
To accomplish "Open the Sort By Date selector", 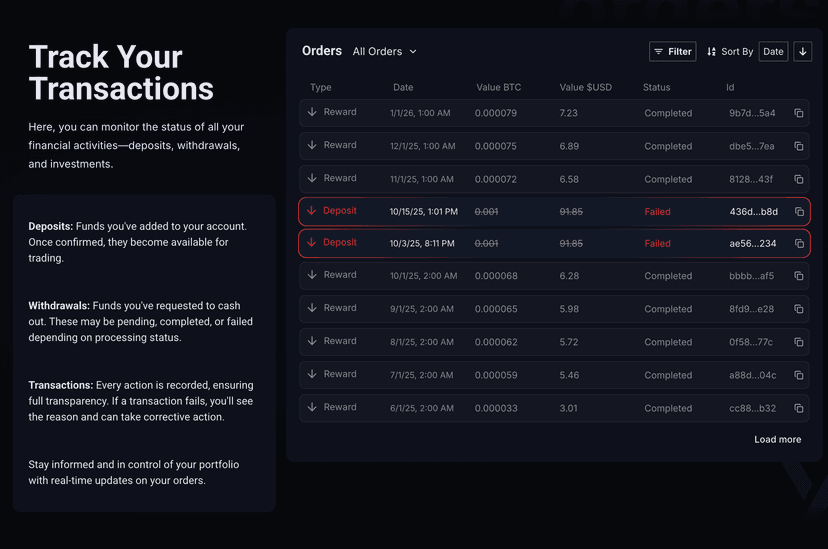I will 773,51.
